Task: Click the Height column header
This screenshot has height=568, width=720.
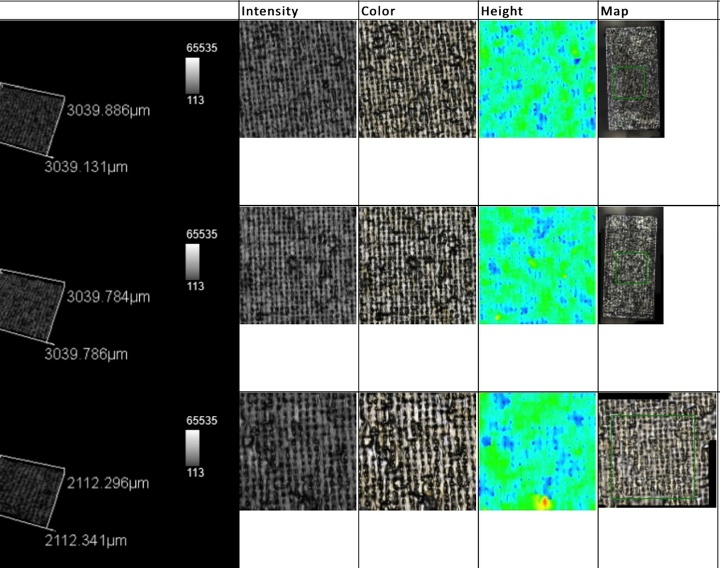Action: tap(500, 11)
